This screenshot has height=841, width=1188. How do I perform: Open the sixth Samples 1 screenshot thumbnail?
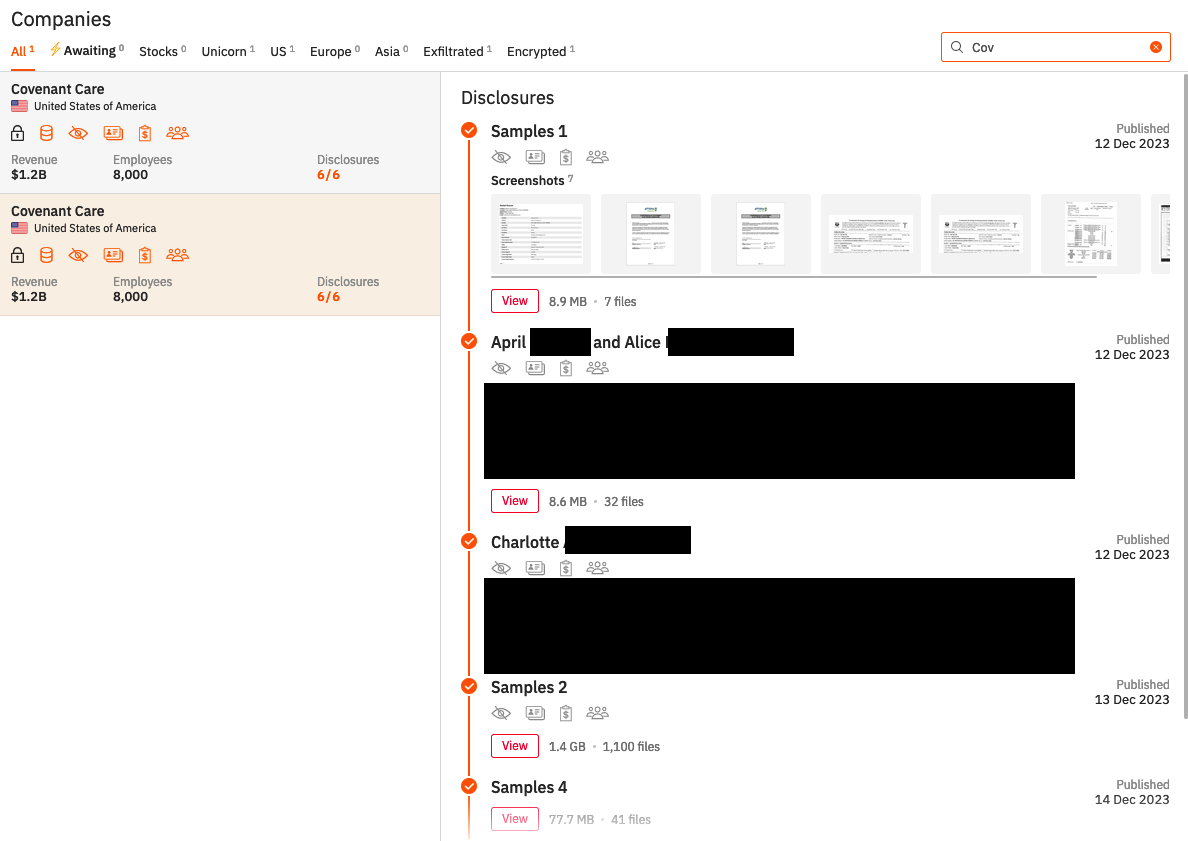[x=1091, y=234]
